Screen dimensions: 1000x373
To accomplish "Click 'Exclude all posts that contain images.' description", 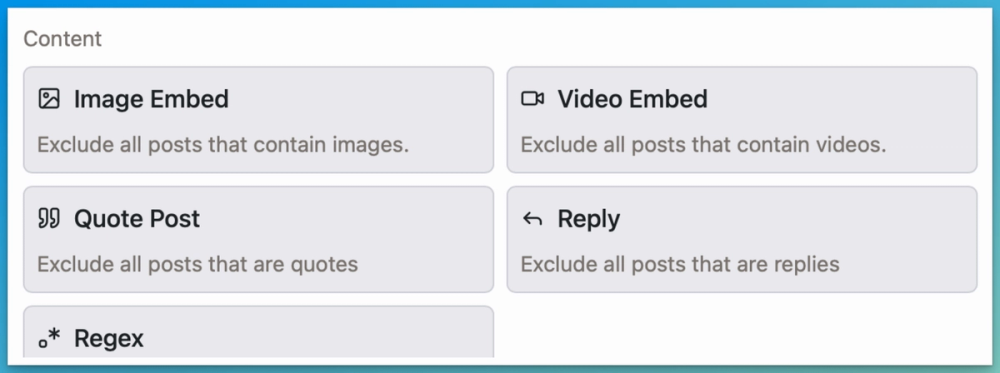I will click(223, 145).
